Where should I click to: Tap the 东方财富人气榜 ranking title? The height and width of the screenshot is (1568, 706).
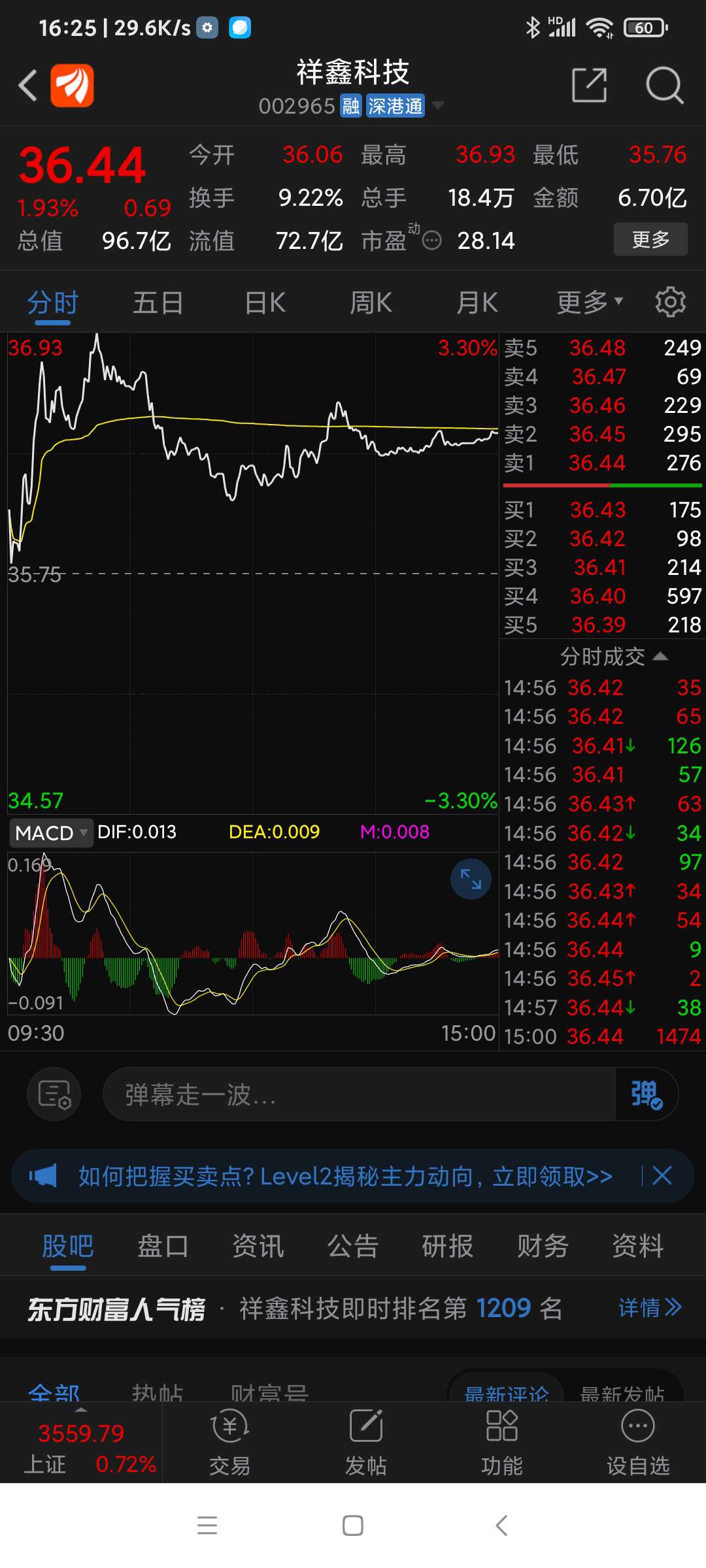(x=116, y=1309)
